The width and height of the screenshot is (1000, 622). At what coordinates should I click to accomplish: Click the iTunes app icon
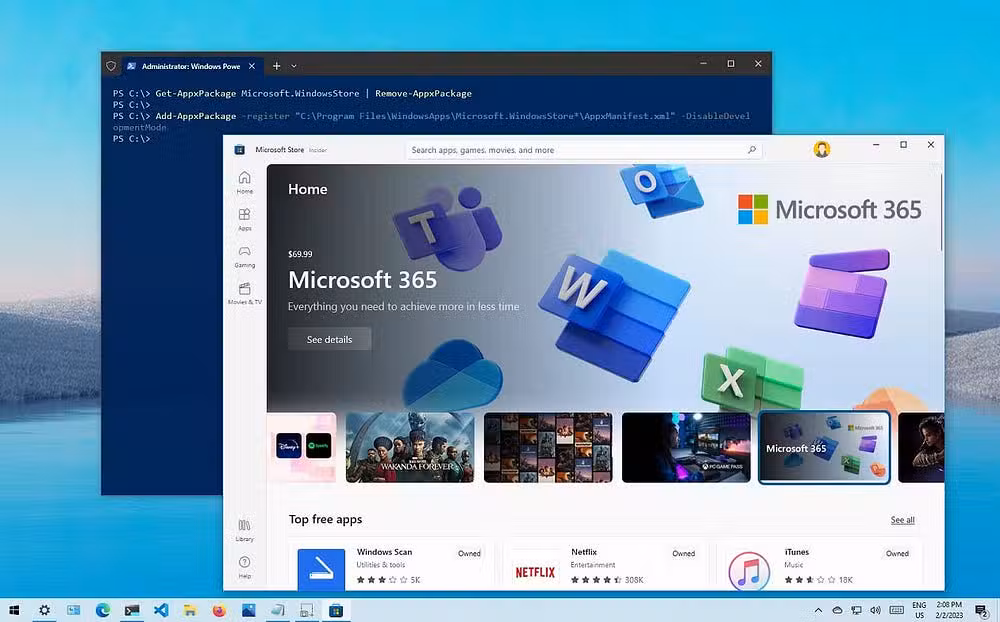click(x=749, y=570)
